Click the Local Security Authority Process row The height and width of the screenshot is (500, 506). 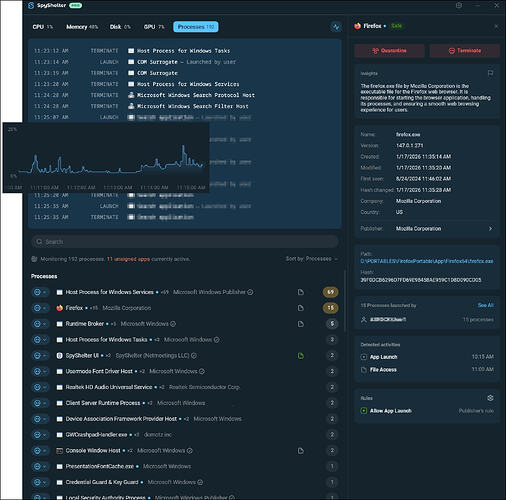coord(185,497)
